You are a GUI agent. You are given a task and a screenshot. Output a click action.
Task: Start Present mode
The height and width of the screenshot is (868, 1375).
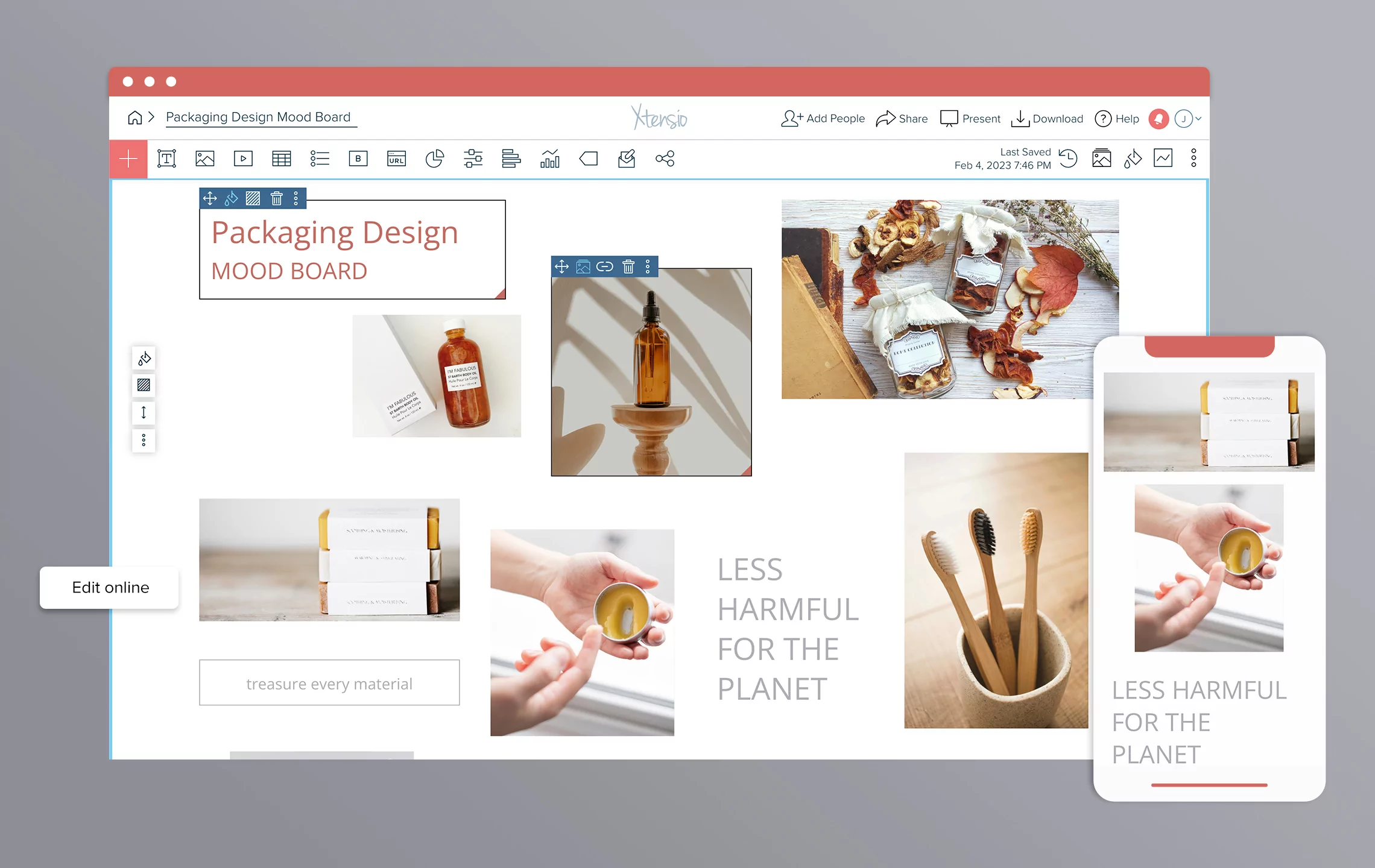[x=970, y=119]
